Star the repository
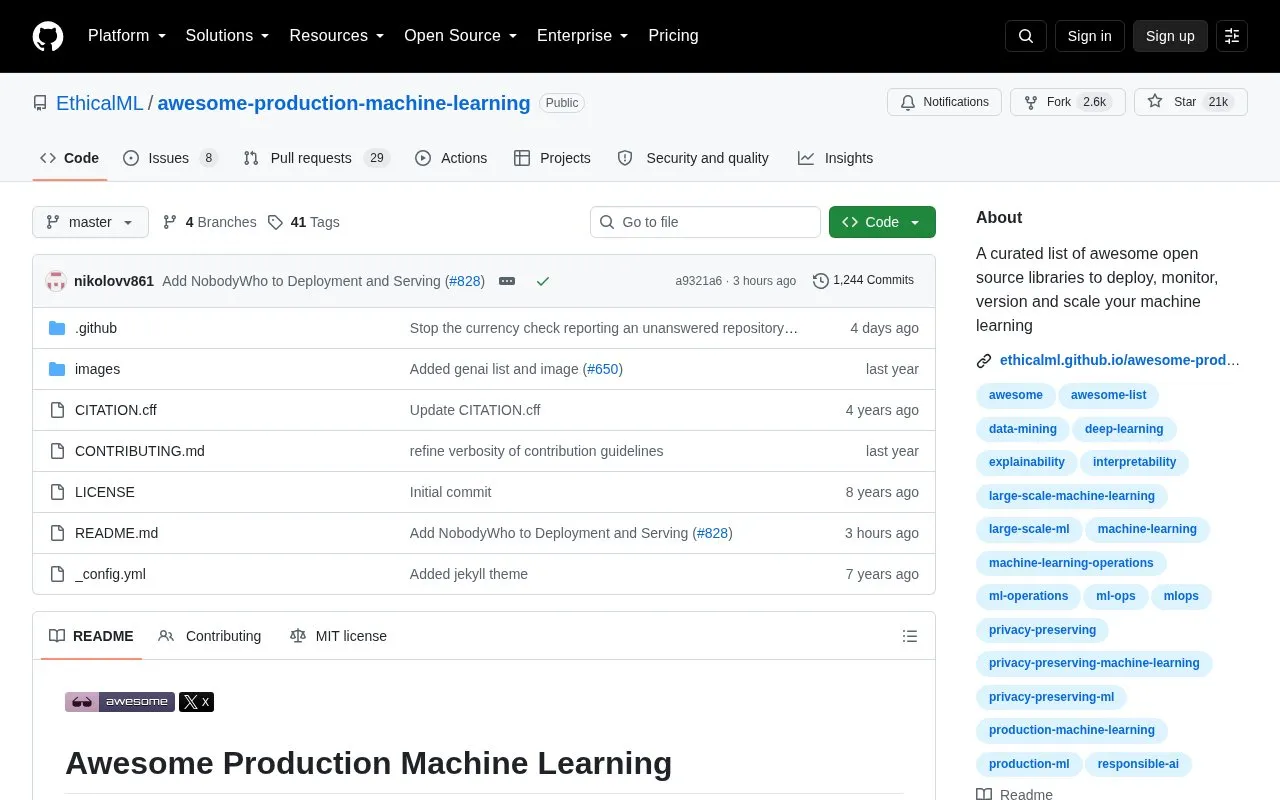The image size is (1280, 800). tap(1191, 102)
